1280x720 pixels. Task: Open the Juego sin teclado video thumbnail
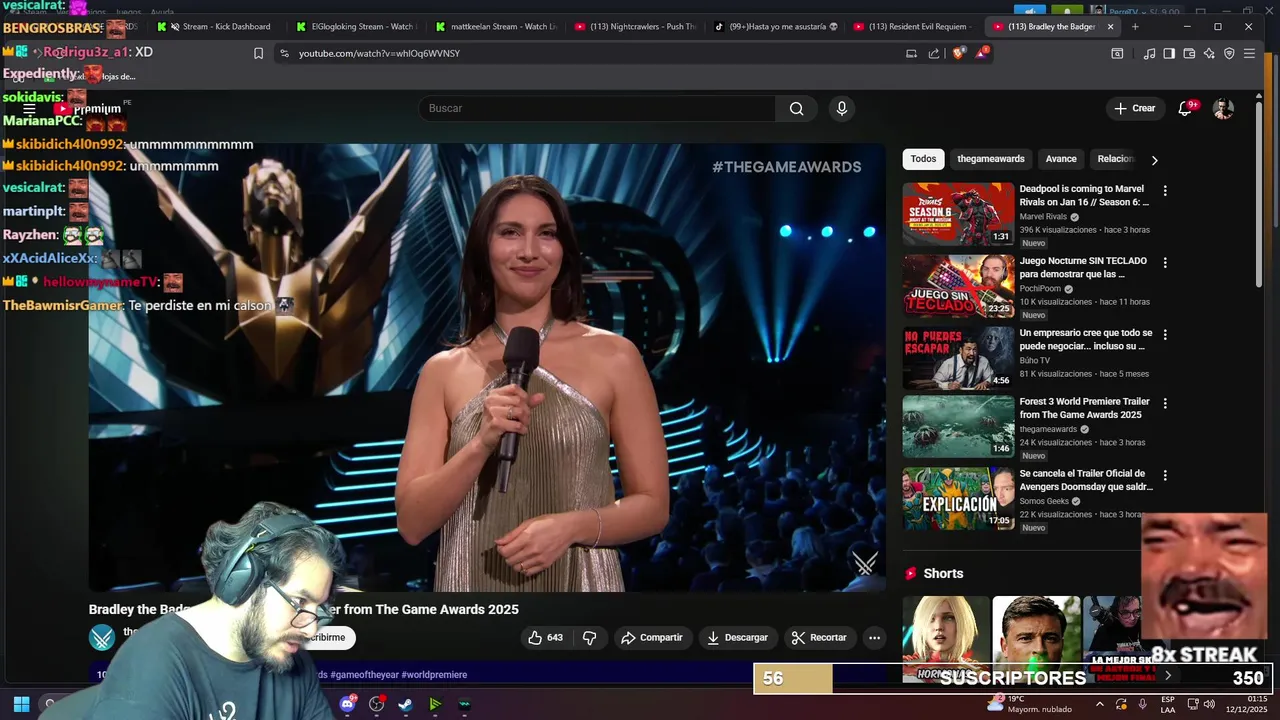[x=958, y=286]
